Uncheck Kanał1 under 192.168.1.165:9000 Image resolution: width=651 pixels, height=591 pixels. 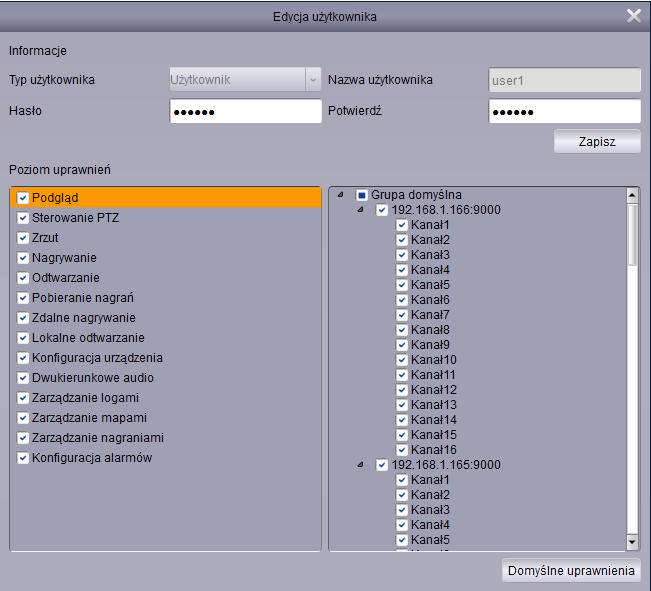pyautogui.click(x=401, y=480)
